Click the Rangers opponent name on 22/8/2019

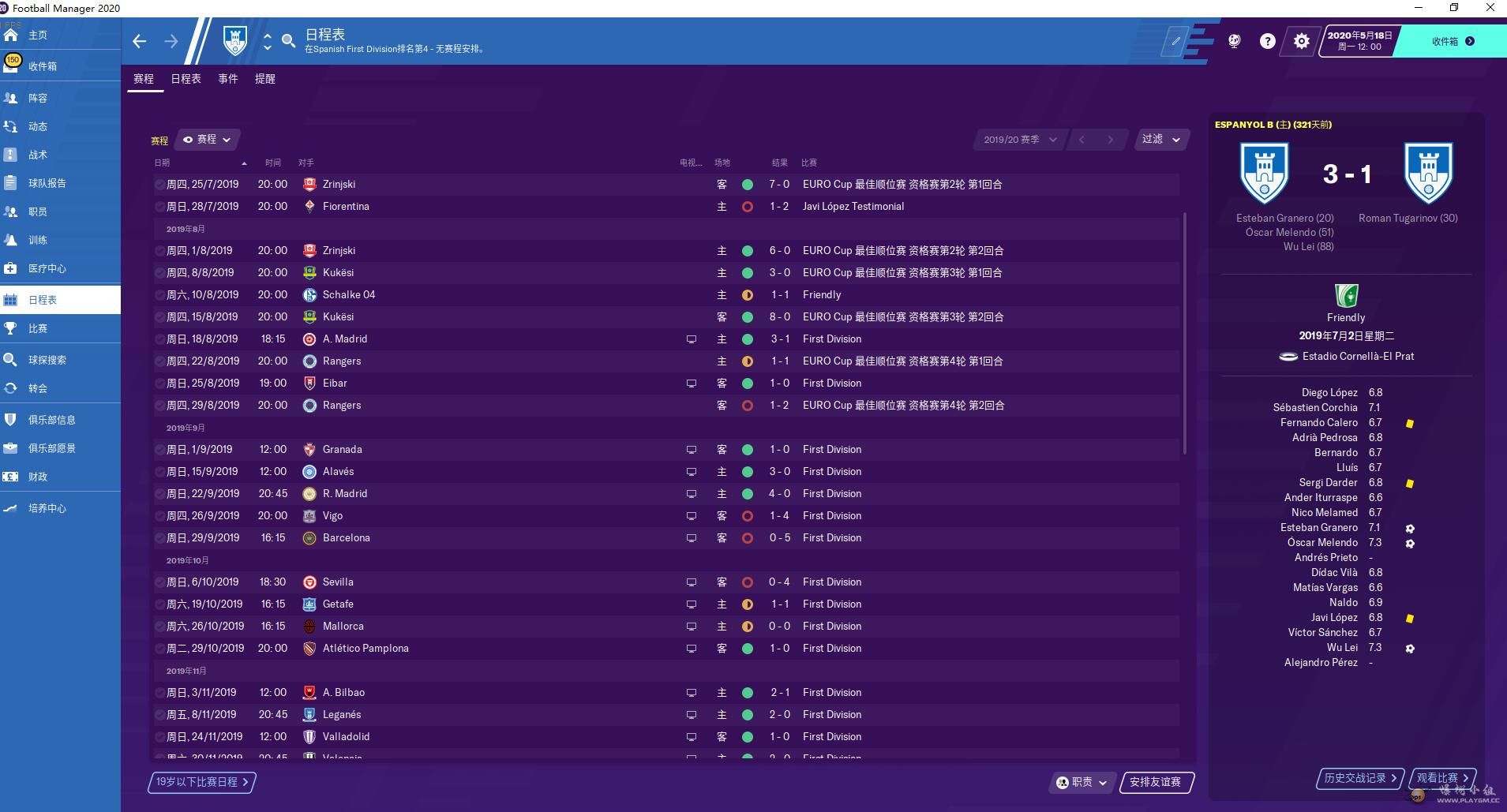(x=342, y=361)
